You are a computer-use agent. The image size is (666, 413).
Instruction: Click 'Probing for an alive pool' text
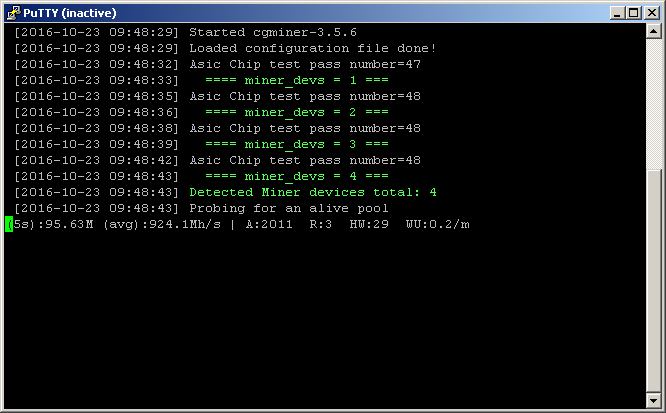(289, 209)
